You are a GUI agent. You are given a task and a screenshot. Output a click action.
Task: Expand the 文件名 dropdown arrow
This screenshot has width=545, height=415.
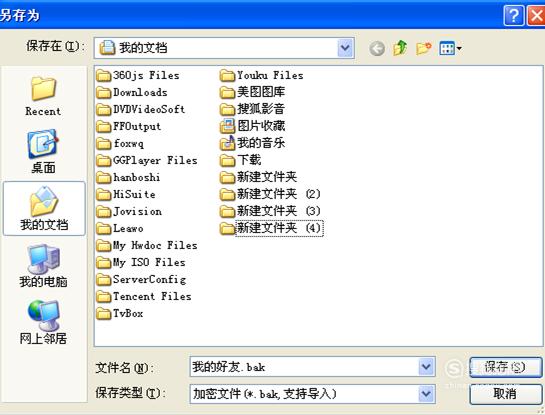426,367
